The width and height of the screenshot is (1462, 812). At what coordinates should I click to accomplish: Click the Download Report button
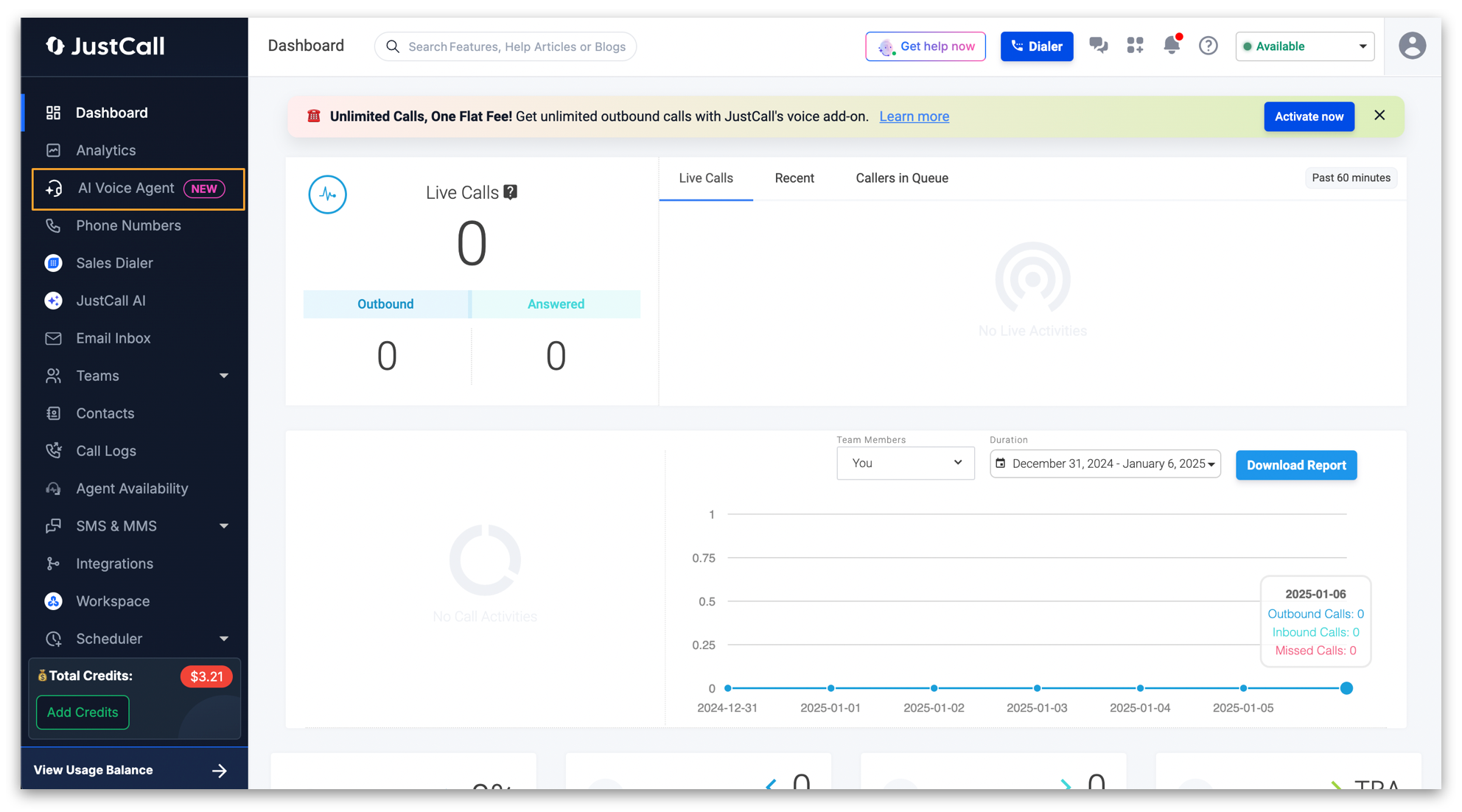tap(1295, 466)
